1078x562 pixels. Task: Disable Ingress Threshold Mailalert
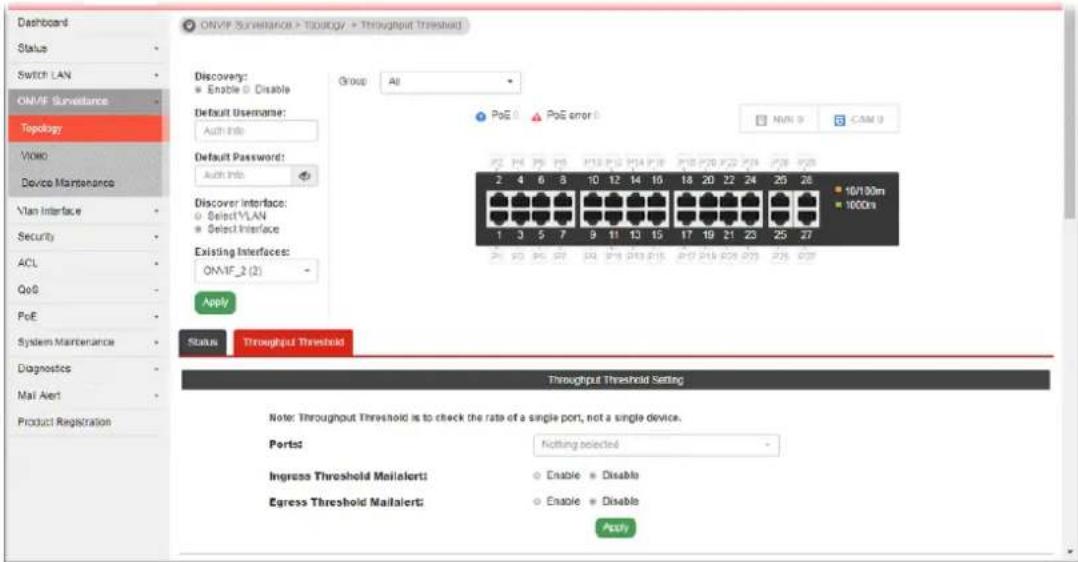pyautogui.click(x=593, y=475)
